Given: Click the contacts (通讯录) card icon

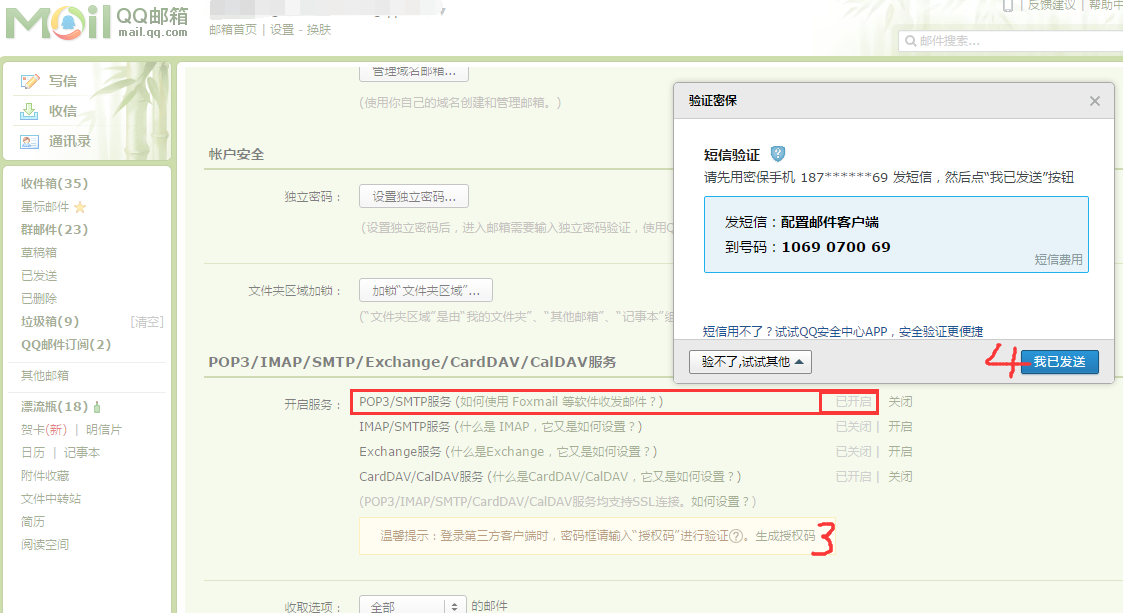Looking at the screenshot, I should coord(29,142).
